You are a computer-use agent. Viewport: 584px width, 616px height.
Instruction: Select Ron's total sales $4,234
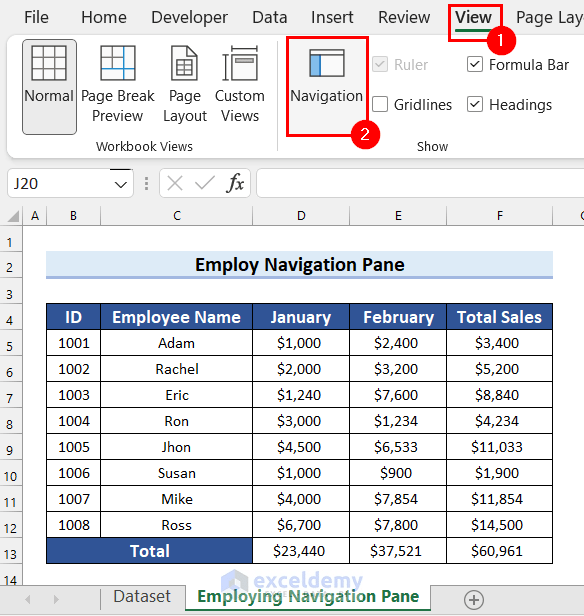point(499,421)
